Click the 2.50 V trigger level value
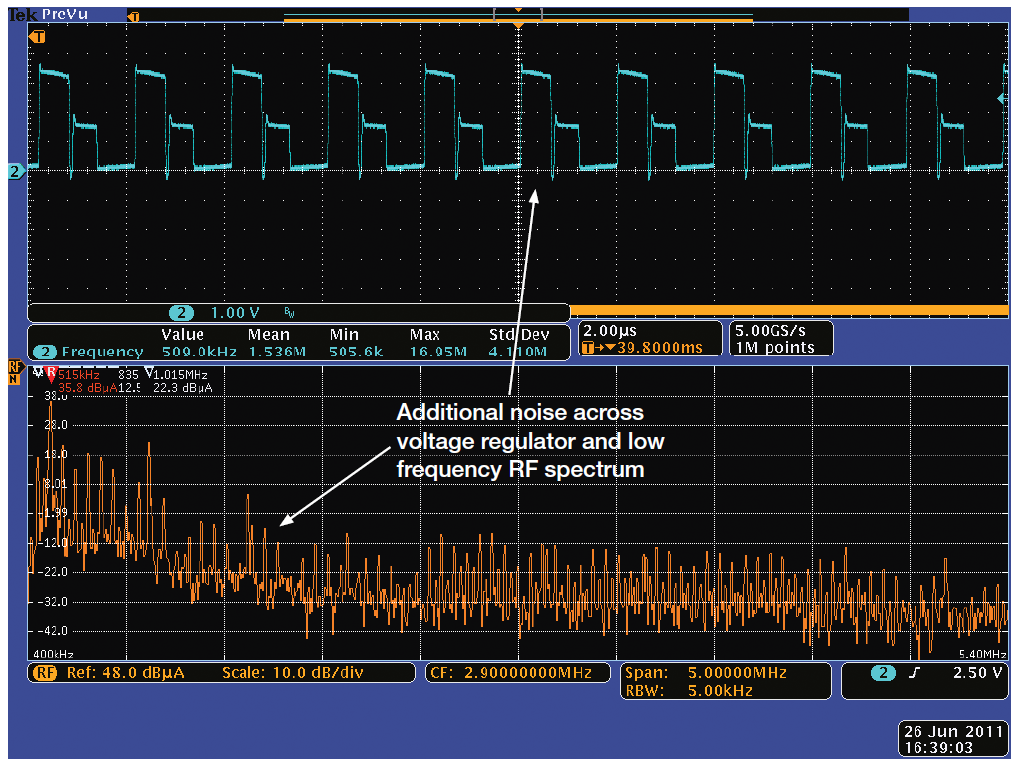The height and width of the screenshot is (764, 1016). pos(974,673)
